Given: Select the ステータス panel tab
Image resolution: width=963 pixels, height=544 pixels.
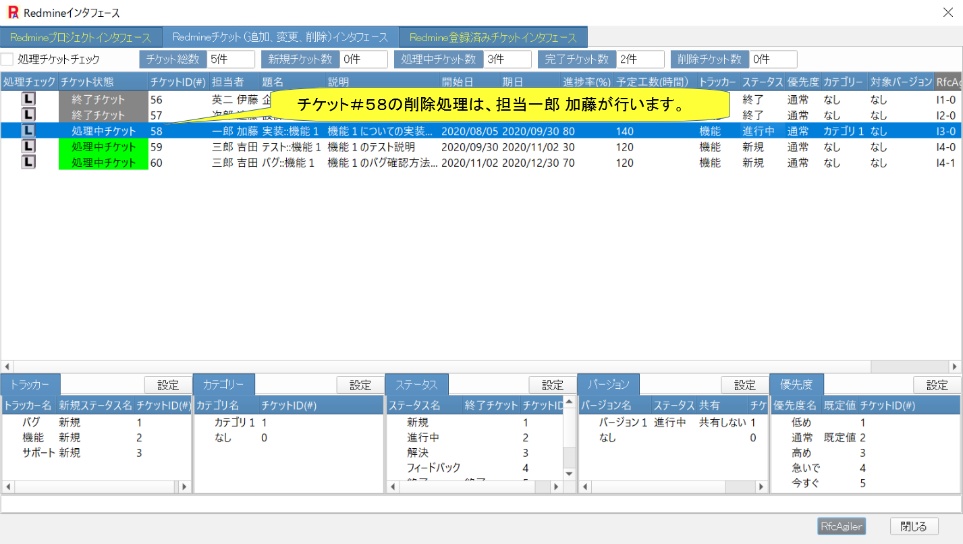Looking at the screenshot, I should tap(416, 385).
